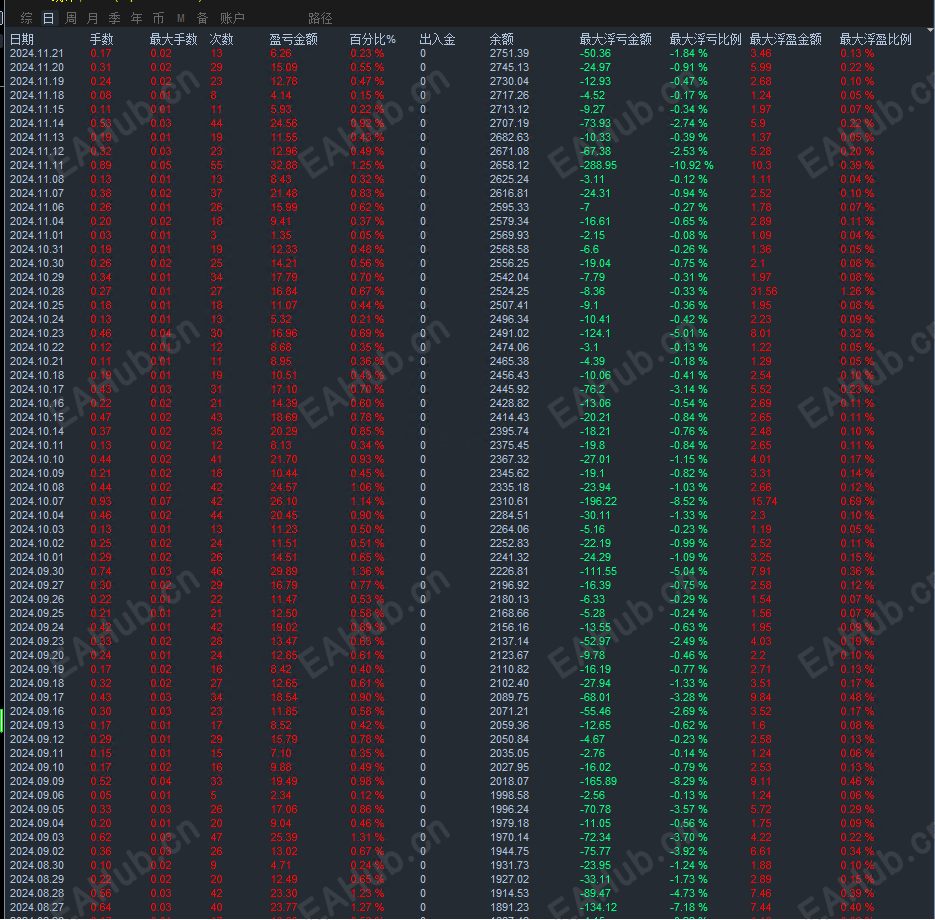Switch to the 月 monthly tab
The image size is (935, 920).
92,18
